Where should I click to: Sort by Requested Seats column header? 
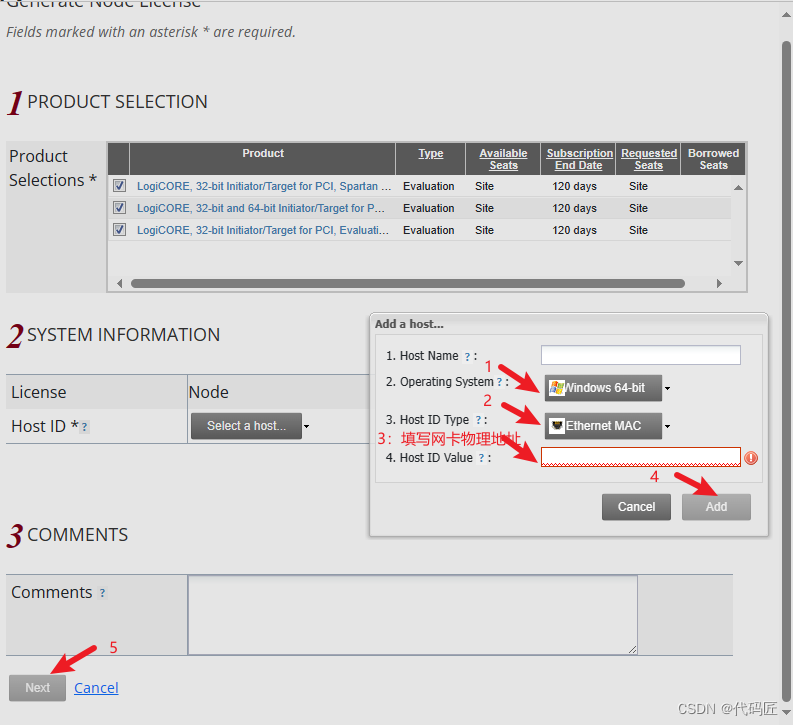[x=649, y=159]
